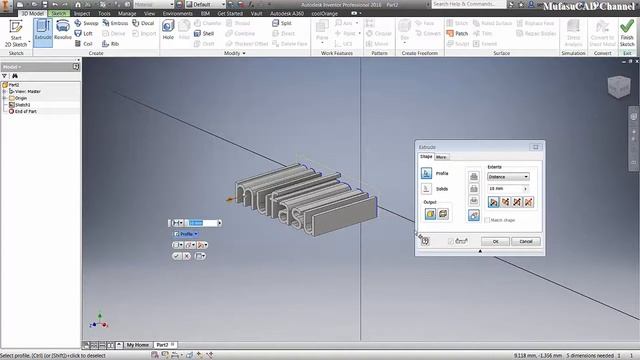Click the Undo arrow in quick access toolbar
This screenshot has width=640, height=360.
(55, 4)
